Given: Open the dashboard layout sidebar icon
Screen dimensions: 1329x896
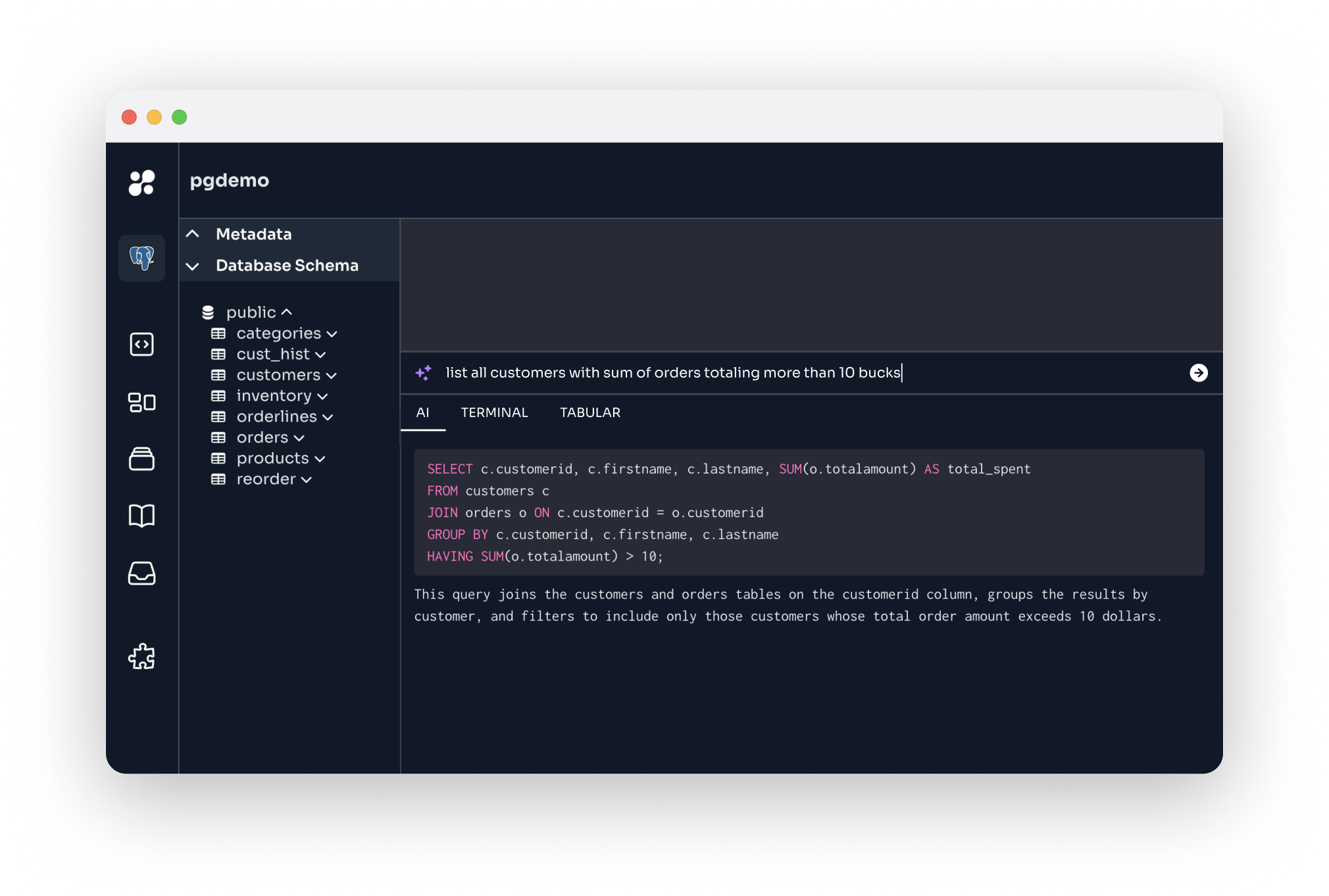Looking at the screenshot, I should click(141, 402).
